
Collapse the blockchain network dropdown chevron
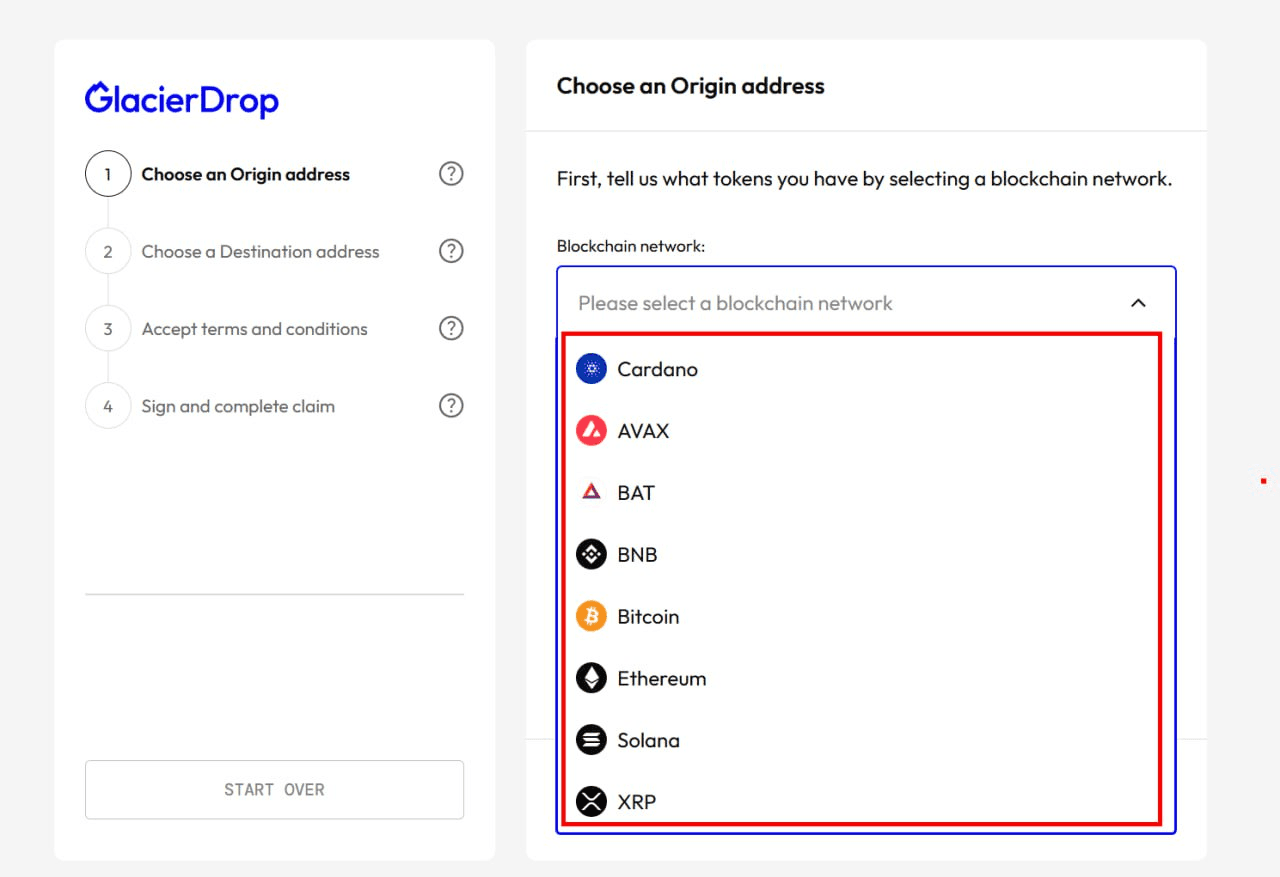tap(1138, 303)
